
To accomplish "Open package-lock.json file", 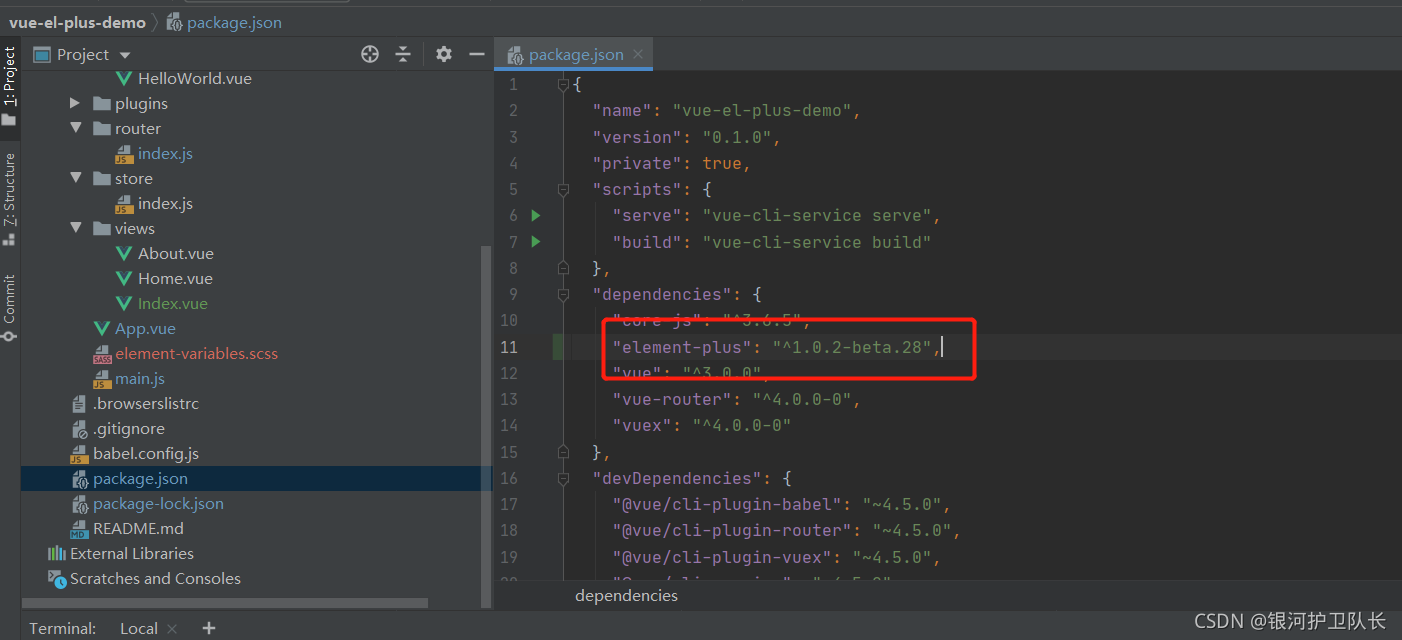I will [x=158, y=503].
